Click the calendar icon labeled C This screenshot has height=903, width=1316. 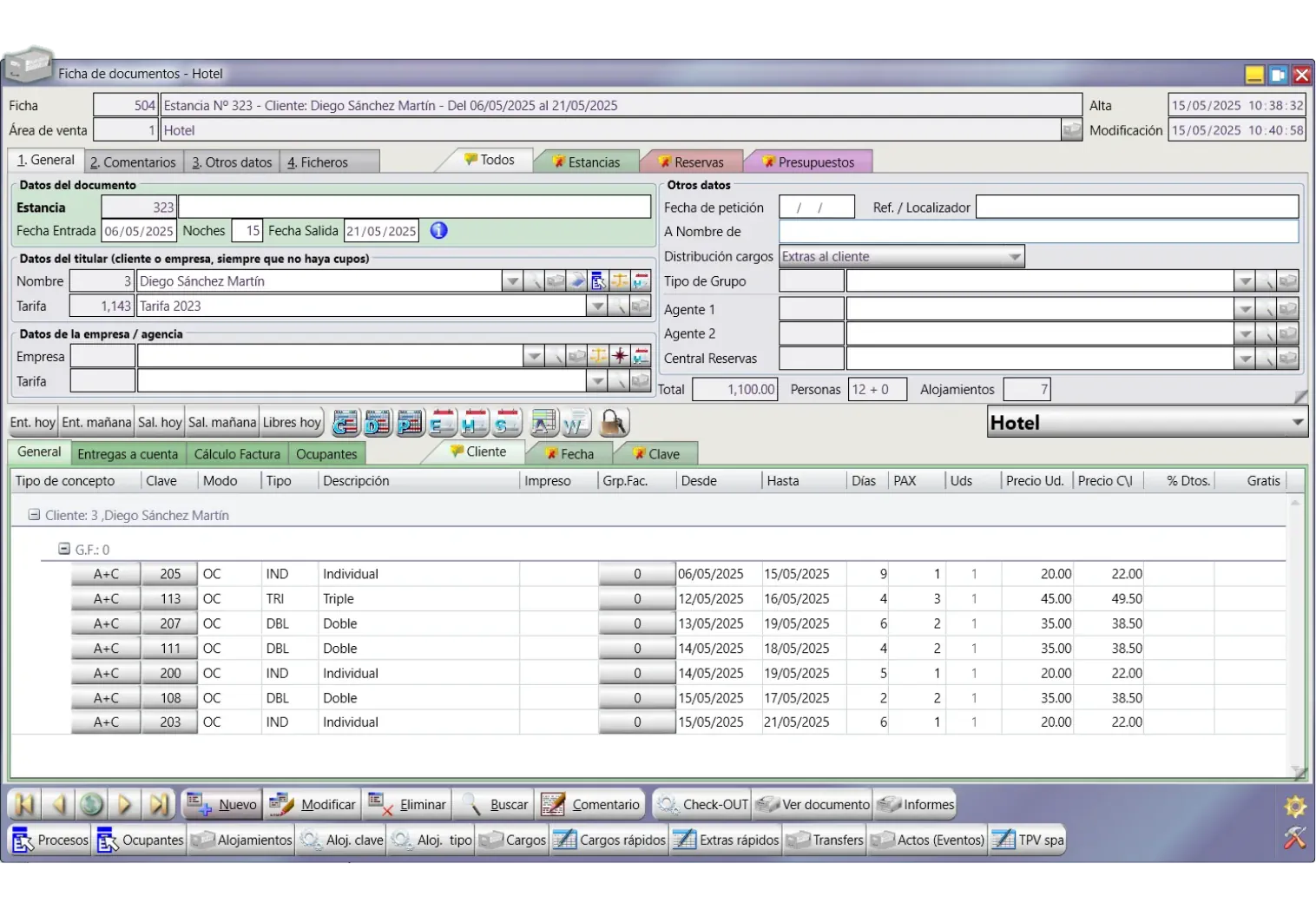pyautogui.click(x=345, y=423)
